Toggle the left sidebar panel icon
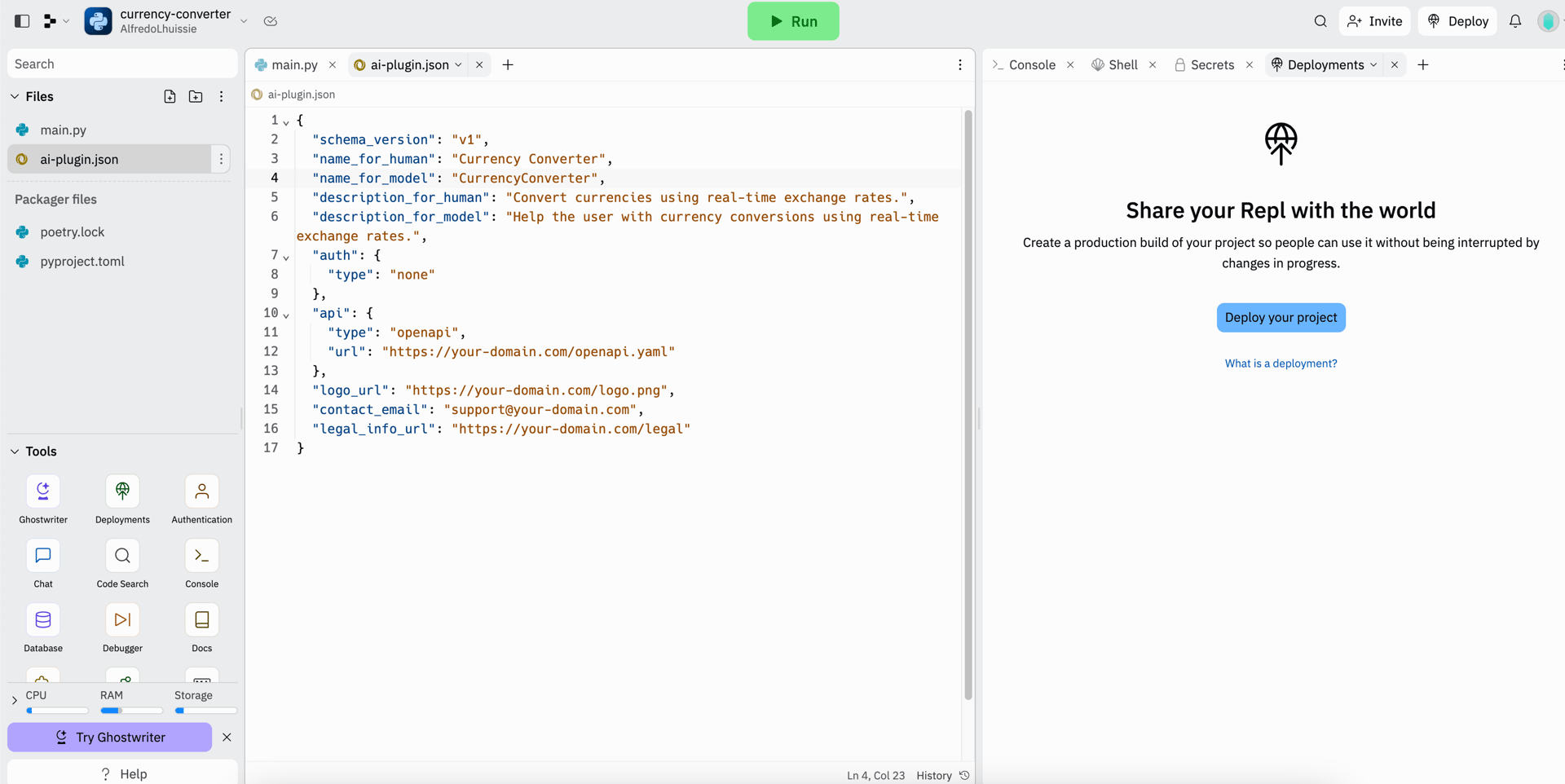Screen dimensions: 1565x784 point(22,21)
